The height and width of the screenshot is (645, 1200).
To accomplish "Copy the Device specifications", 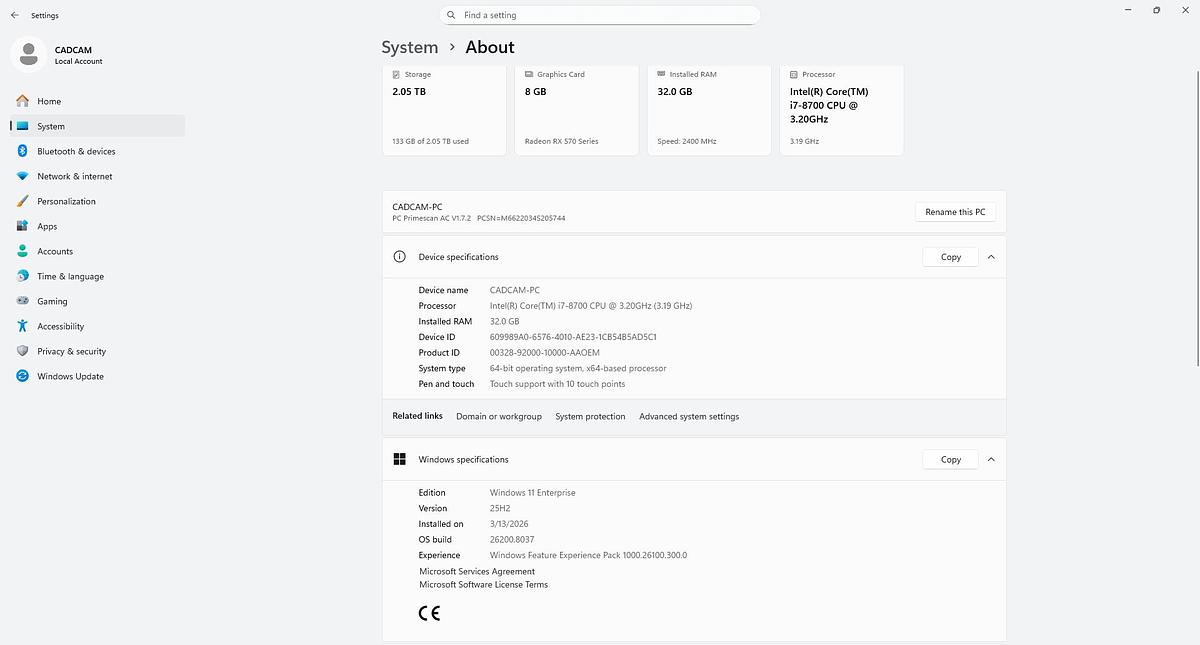I will point(950,257).
